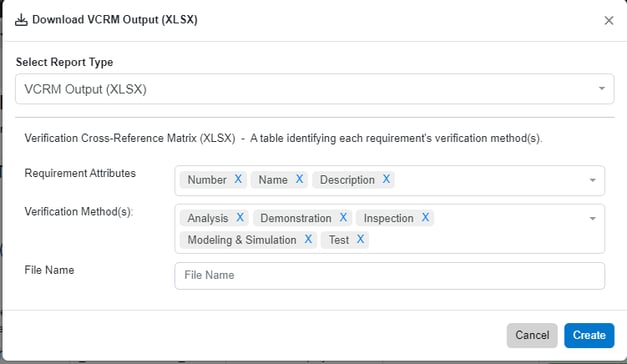The height and width of the screenshot is (364, 627).
Task: Cancel the report download
Action: pyautogui.click(x=532, y=335)
